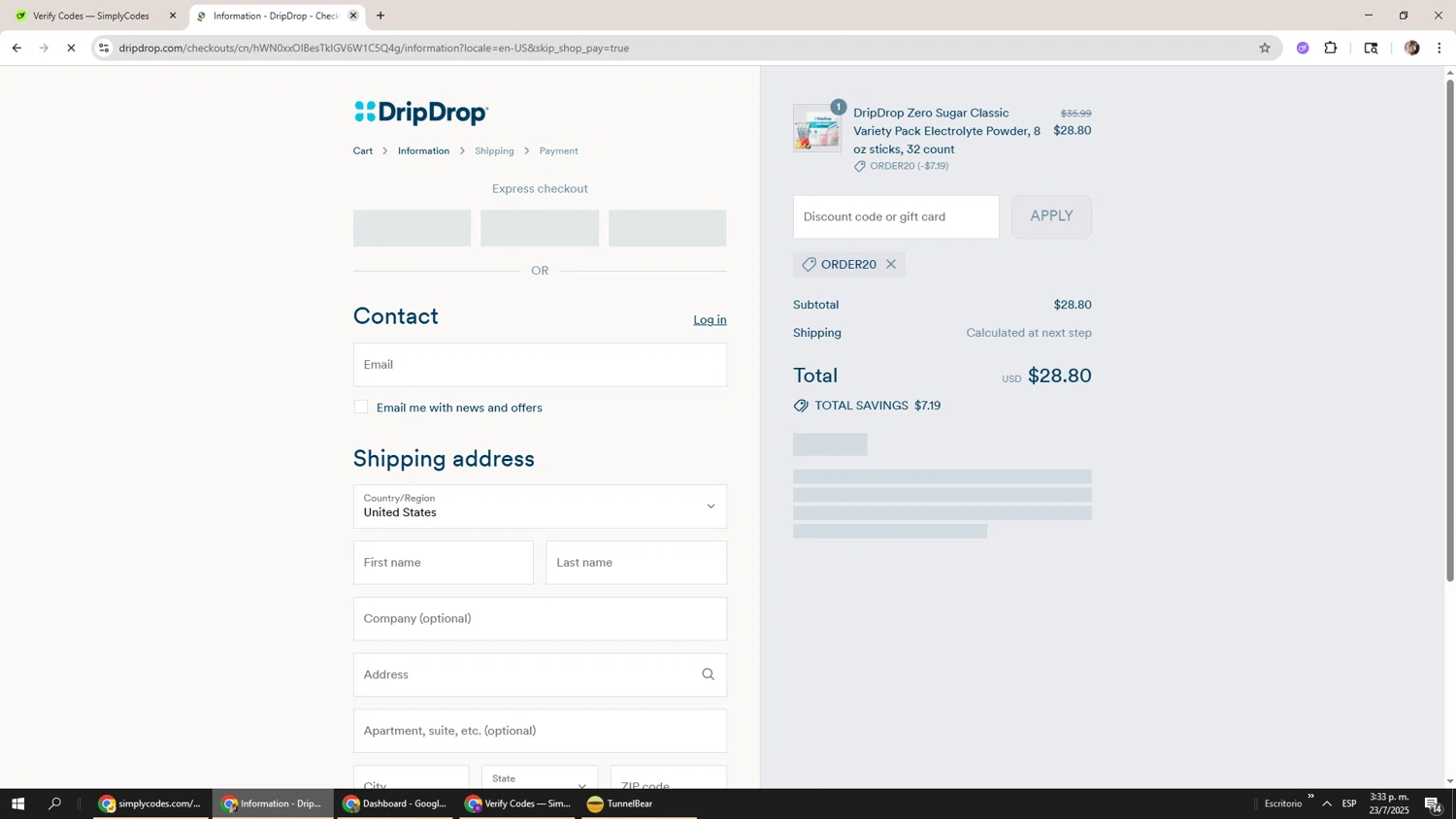The image size is (1456, 819).
Task: Open Dashboard Google Chrome taskbar window
Action: (x=395, y=803)
